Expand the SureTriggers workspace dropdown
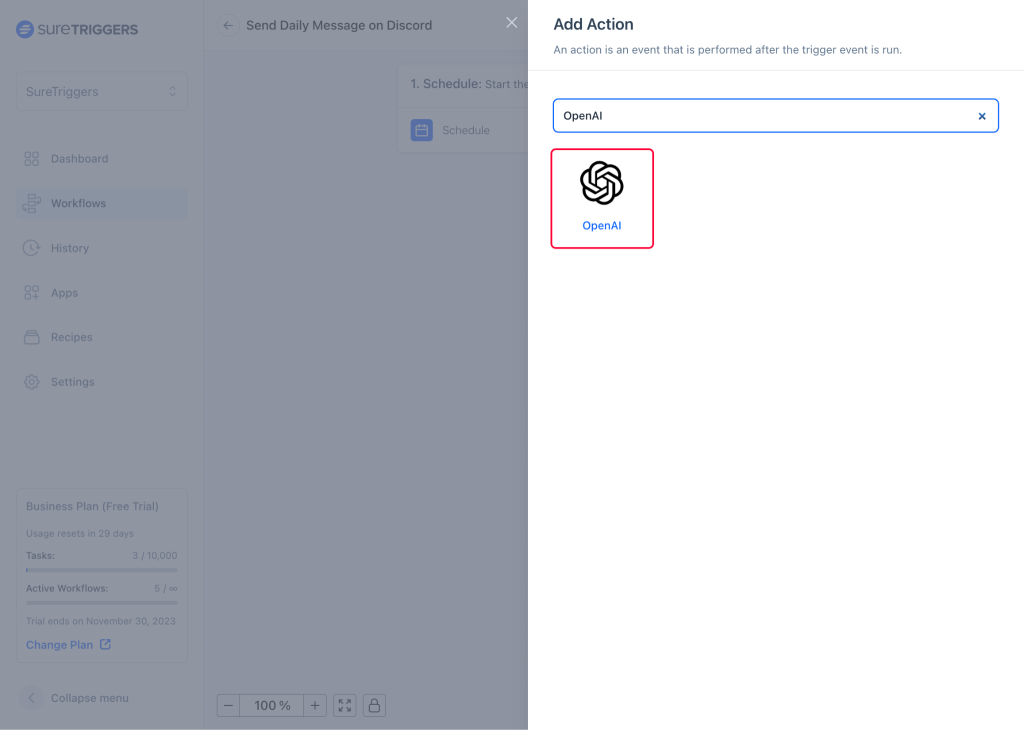 click(x=101, y=92)
